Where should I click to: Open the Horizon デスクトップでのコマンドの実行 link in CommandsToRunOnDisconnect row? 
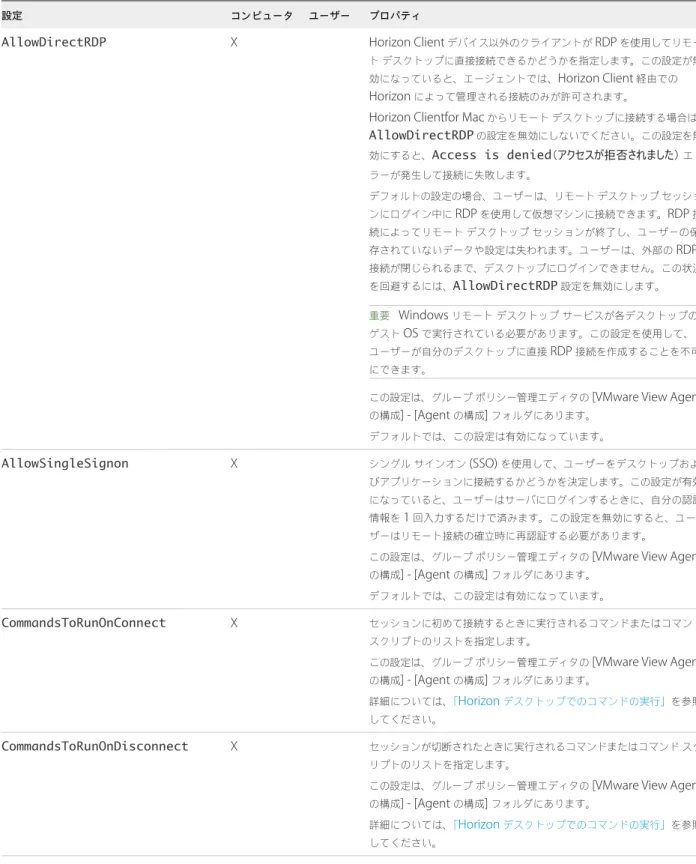click(560, 824)
